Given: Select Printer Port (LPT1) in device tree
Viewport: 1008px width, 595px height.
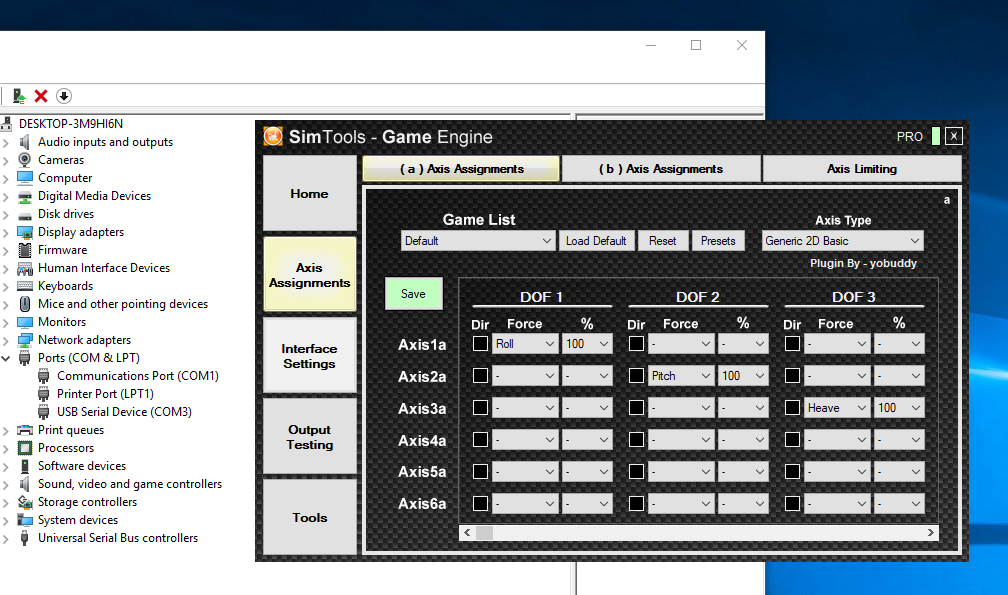Looking at the screenshot, I should pos(105,394).
